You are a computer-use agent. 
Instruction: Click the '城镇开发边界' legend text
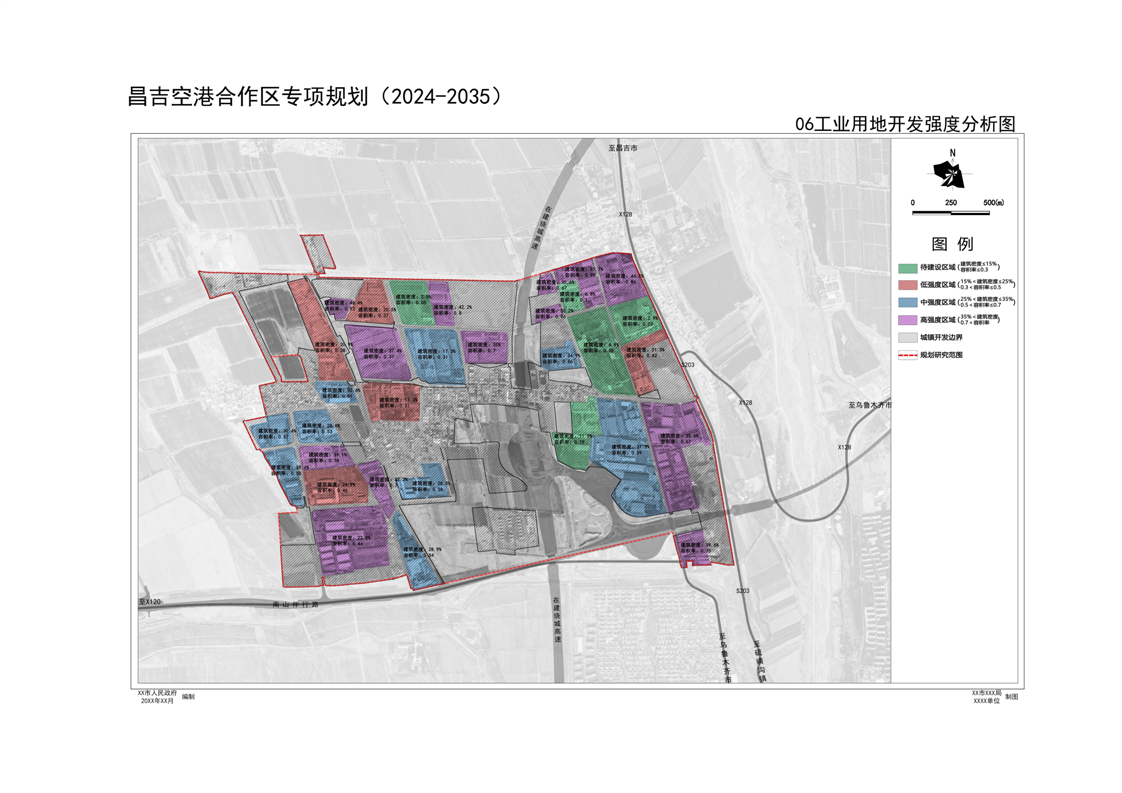[x=942, y=337]
